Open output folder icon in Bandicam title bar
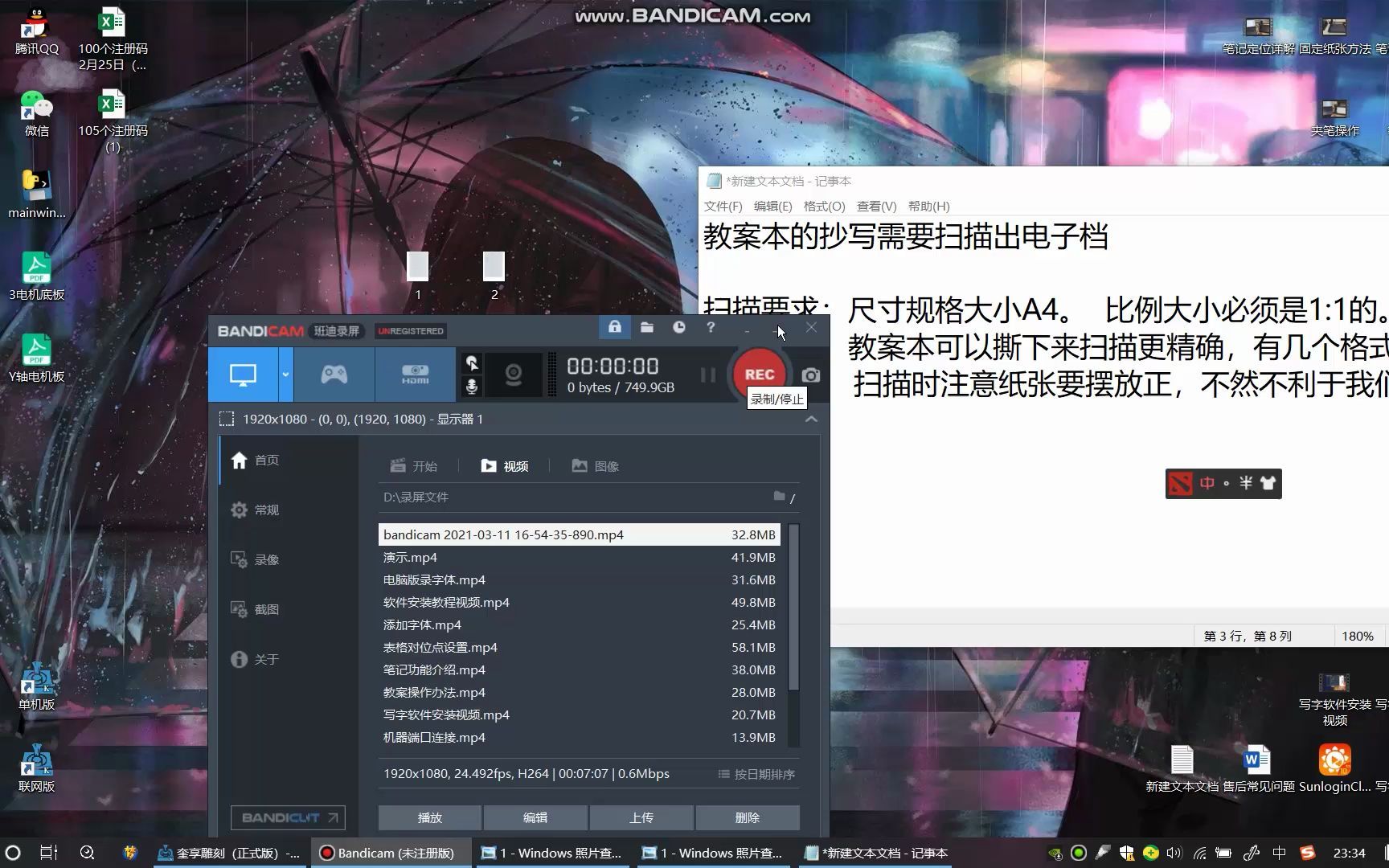1389x868 pixels. click(x=647, y=327)
